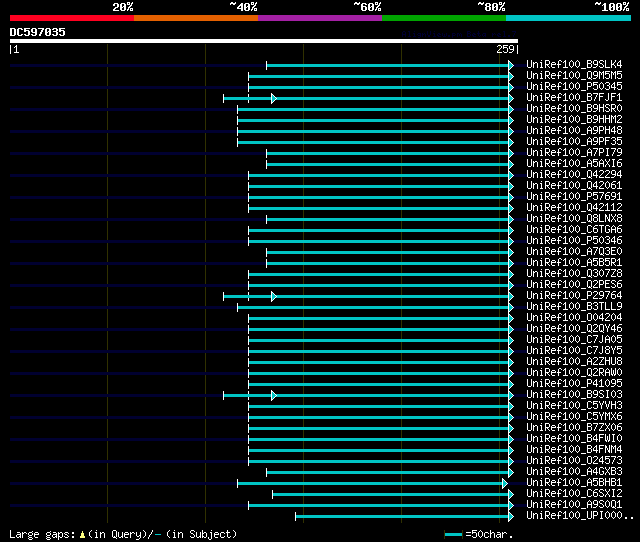Viewport: 640px width, 542px height.
Task: Click UniRef100_C7JA05 label
Action: pyautogui.click(x=574, y=340)
